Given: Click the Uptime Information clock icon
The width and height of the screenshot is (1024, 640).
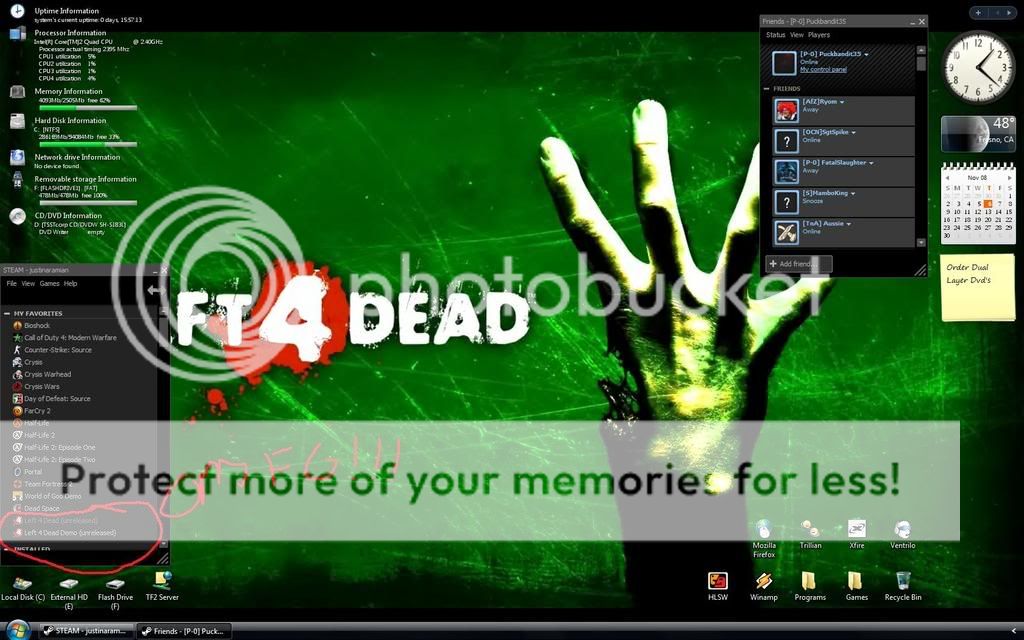Looking at the screenshot, I should [x=18, y=10].
